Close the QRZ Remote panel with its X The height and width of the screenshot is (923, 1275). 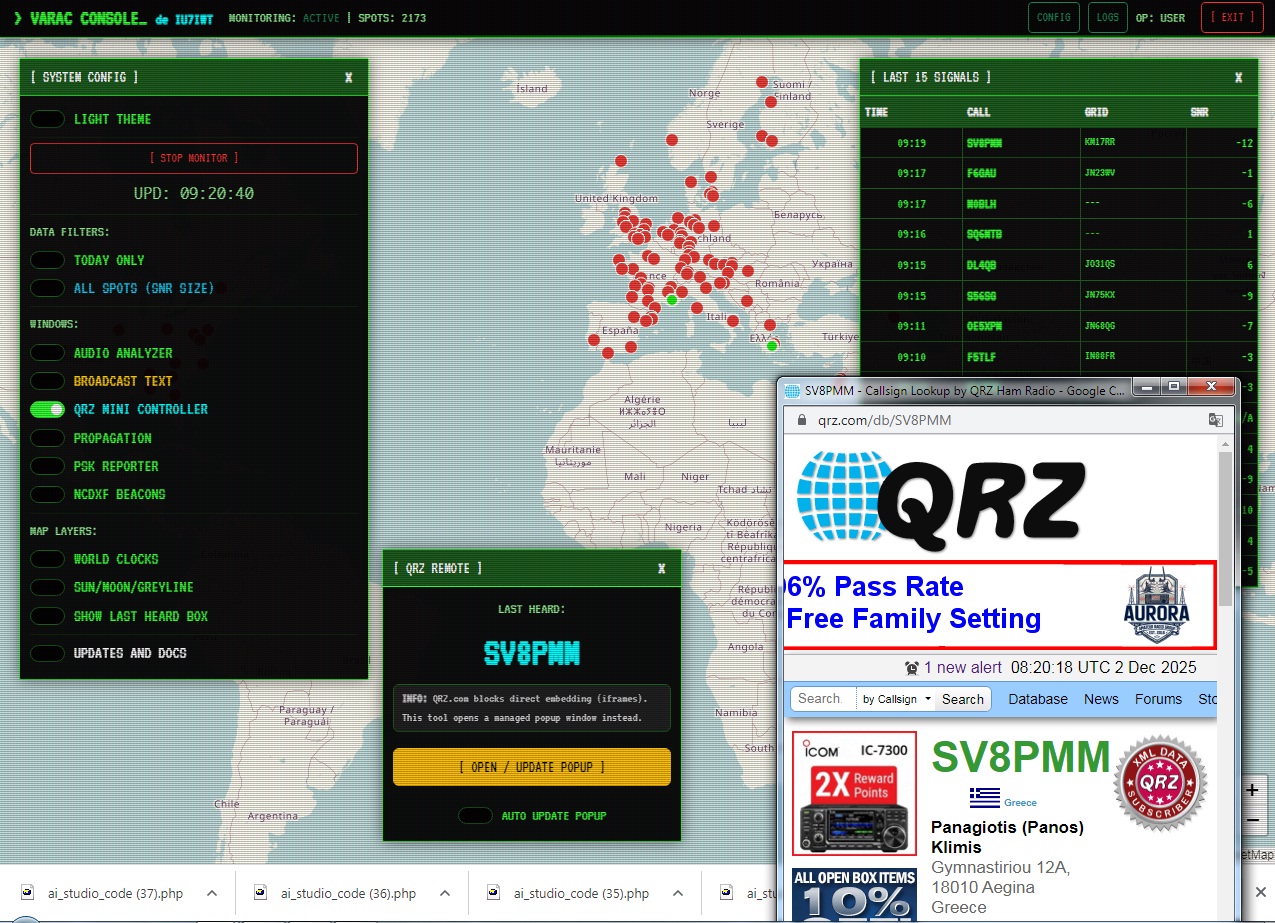(x=661, y=568)
